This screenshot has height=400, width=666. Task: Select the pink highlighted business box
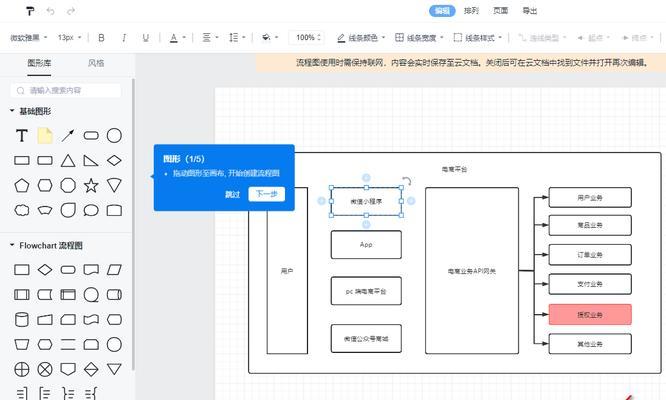[x=590, y=315]
